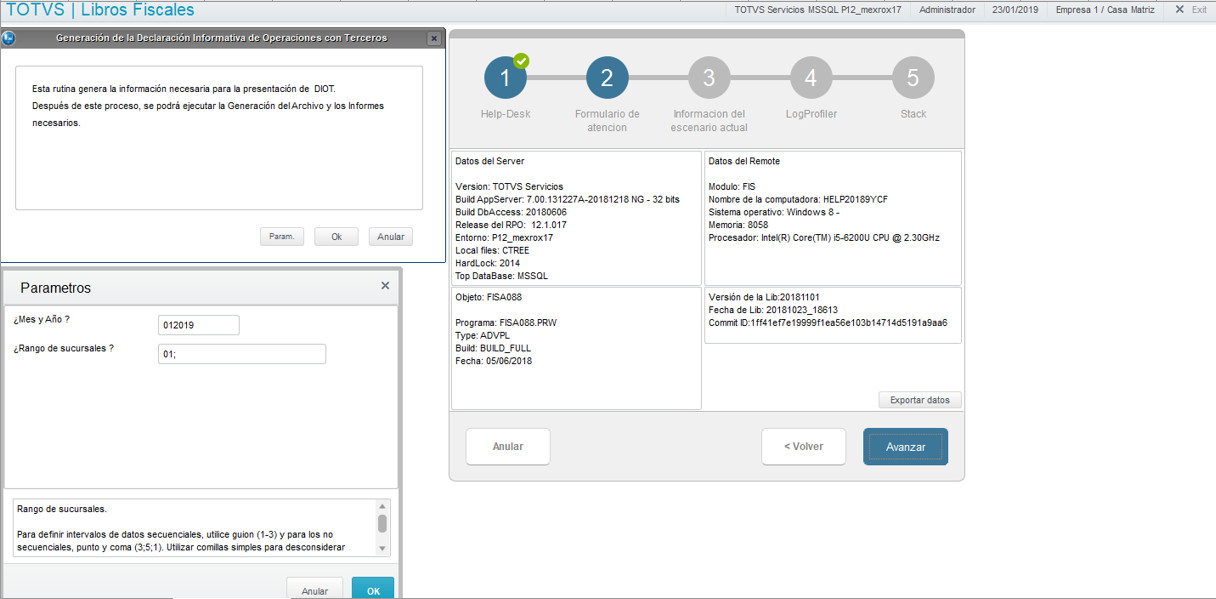
Task: Click the Memoria: 8058 line
Action: click(x=738, y=225)
